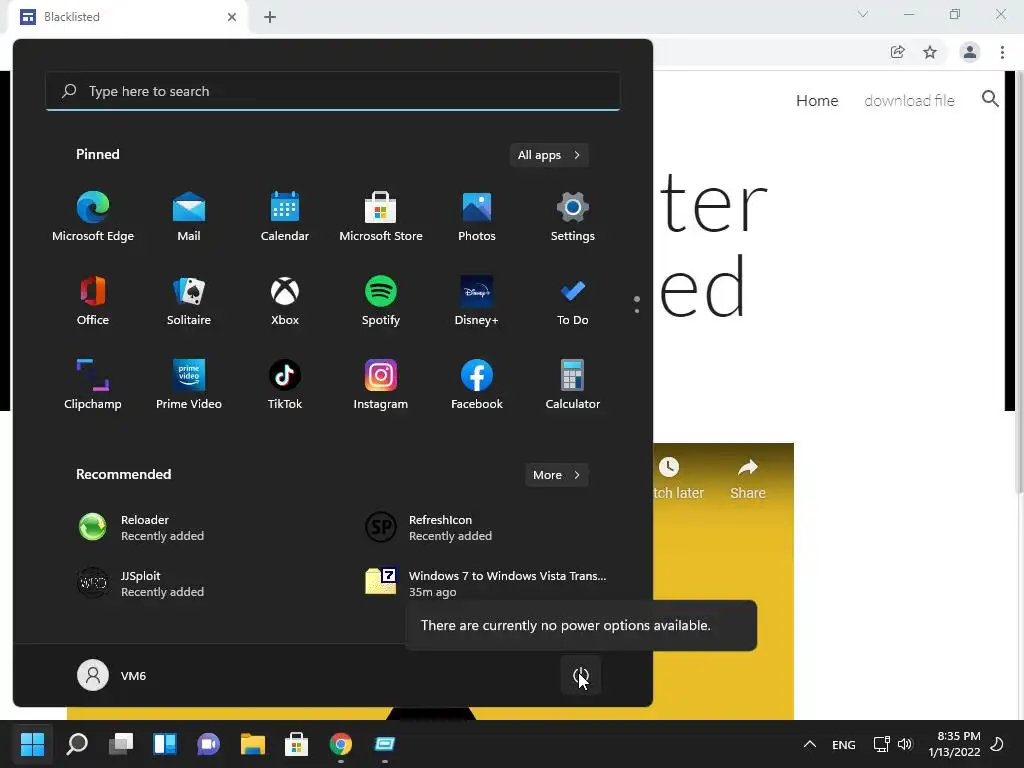1024x768 pixels.
Task: Select the Blacklisted browser tab
Action: pos(129,17)
